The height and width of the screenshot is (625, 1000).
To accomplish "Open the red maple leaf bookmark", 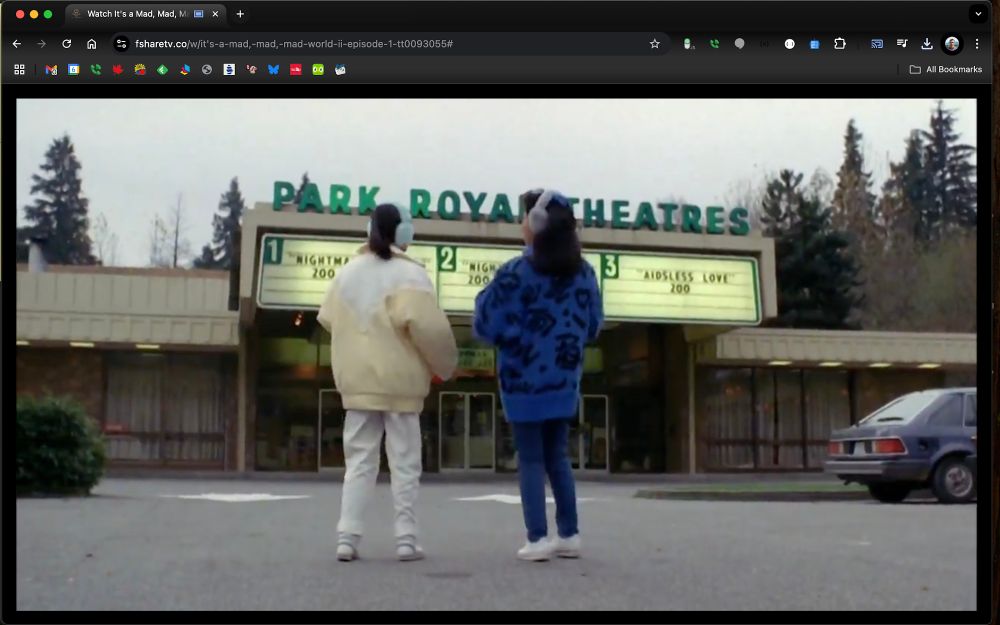I will (118, 70).
